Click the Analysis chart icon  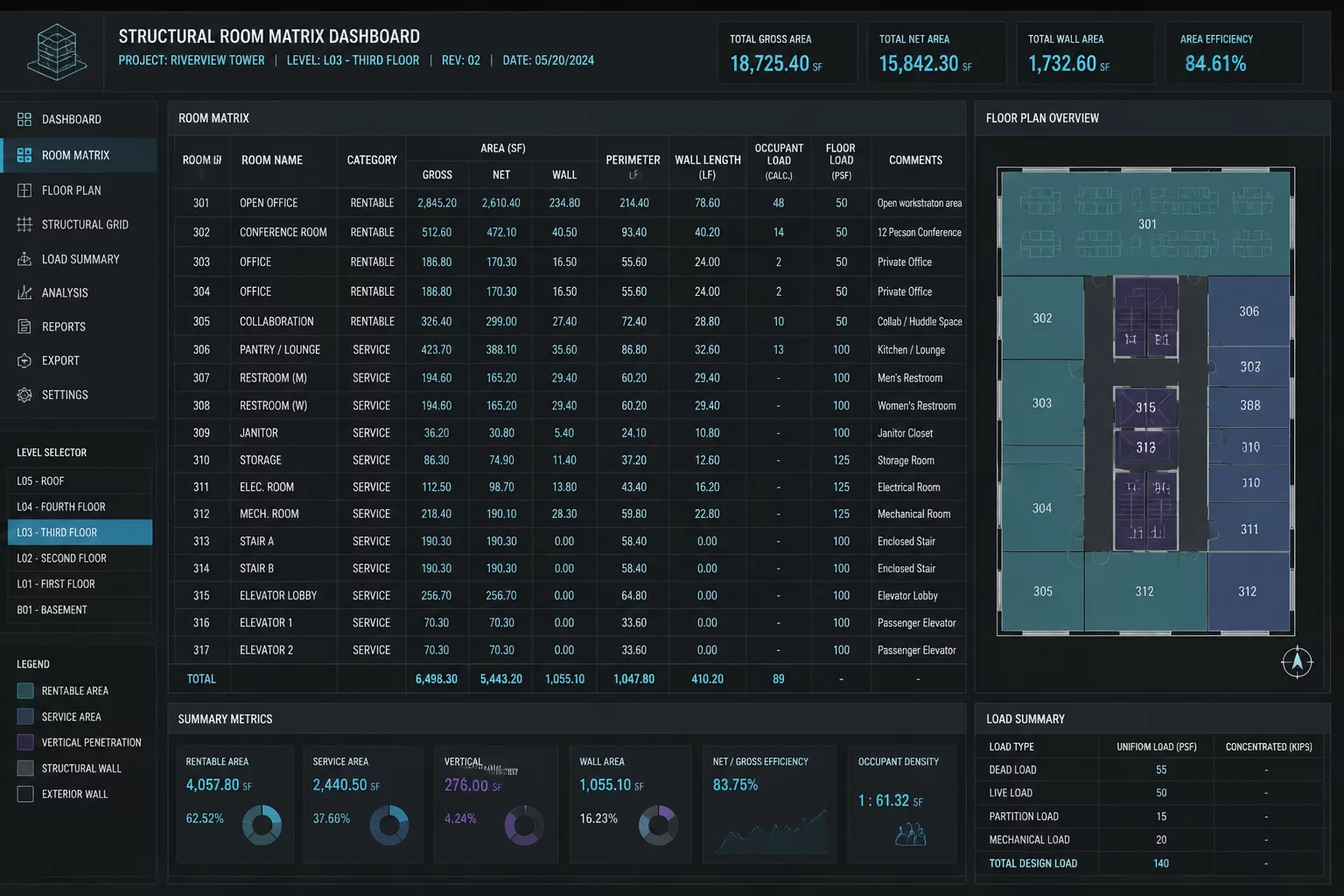24,292
